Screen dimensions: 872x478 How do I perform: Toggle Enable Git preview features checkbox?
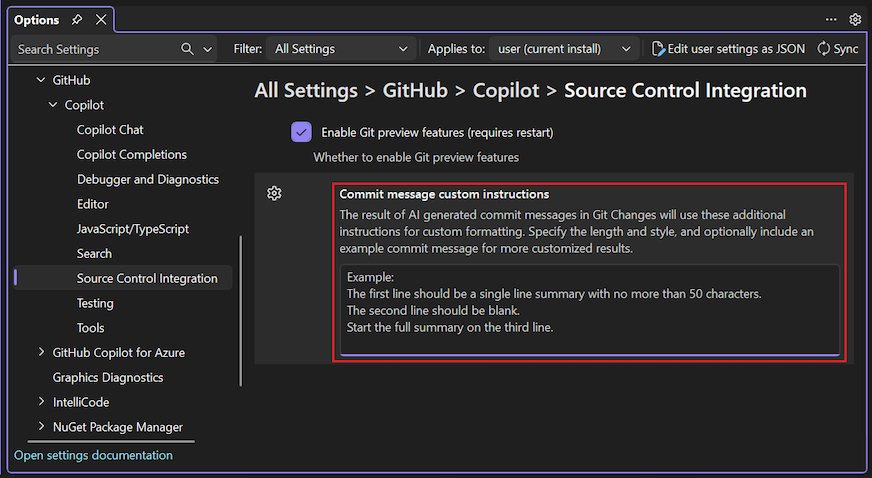pyautogui.click(x=301, y=132)
